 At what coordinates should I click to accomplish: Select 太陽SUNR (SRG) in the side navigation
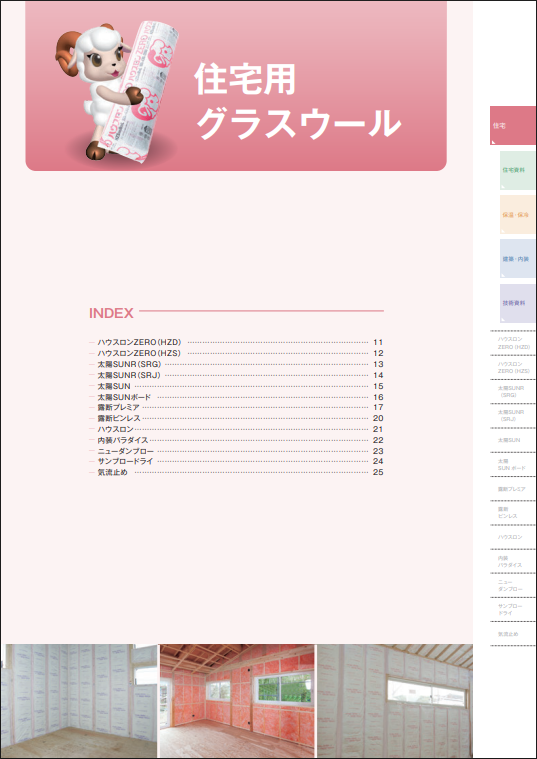(x=513, y=392)
